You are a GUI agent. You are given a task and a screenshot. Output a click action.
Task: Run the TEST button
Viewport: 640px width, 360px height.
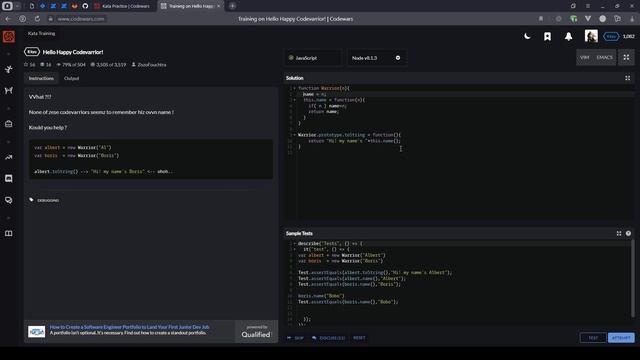[593, 338]
